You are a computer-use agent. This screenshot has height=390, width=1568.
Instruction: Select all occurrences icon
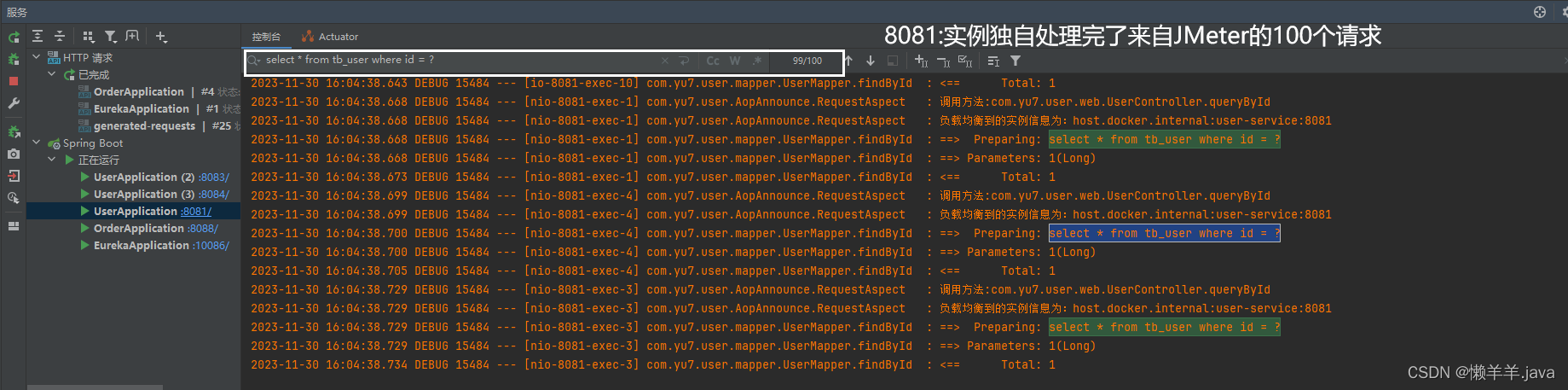point(965,61)
